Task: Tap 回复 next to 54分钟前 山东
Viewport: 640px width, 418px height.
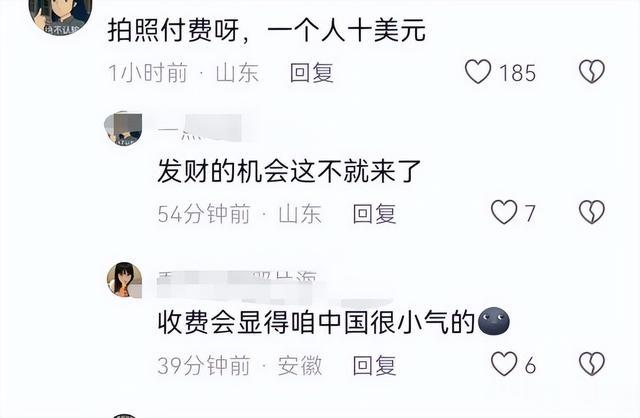Action: tap(374, 213)
